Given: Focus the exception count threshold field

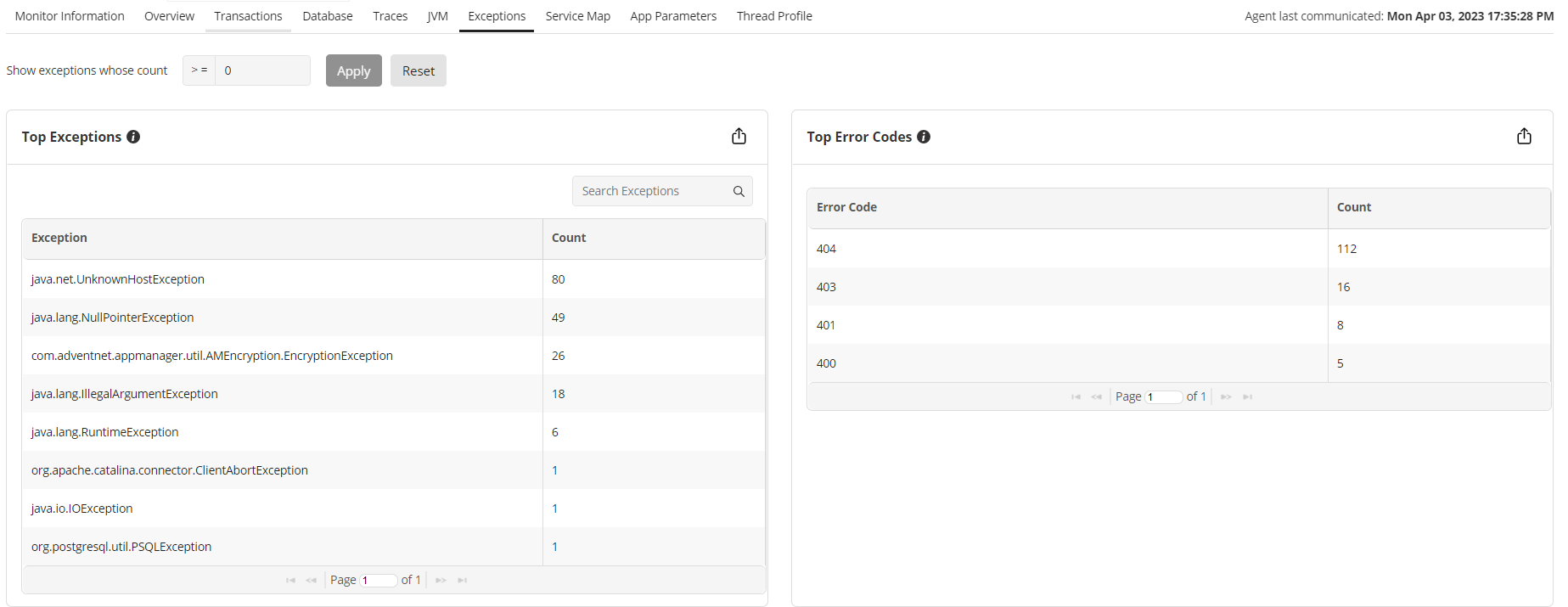Looking at the screenshot, I should click(x=262, y=70).
